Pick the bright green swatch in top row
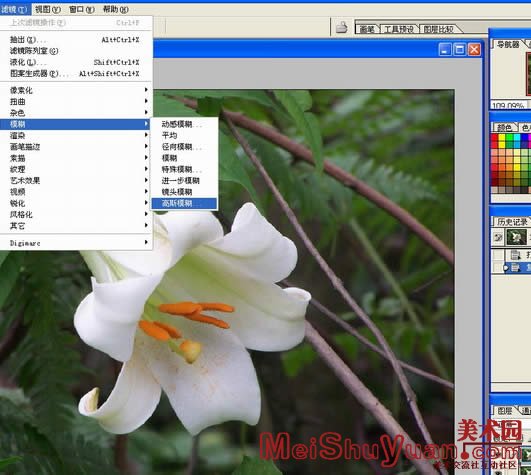This screenshot has width=531, height=475. point(509,137)
